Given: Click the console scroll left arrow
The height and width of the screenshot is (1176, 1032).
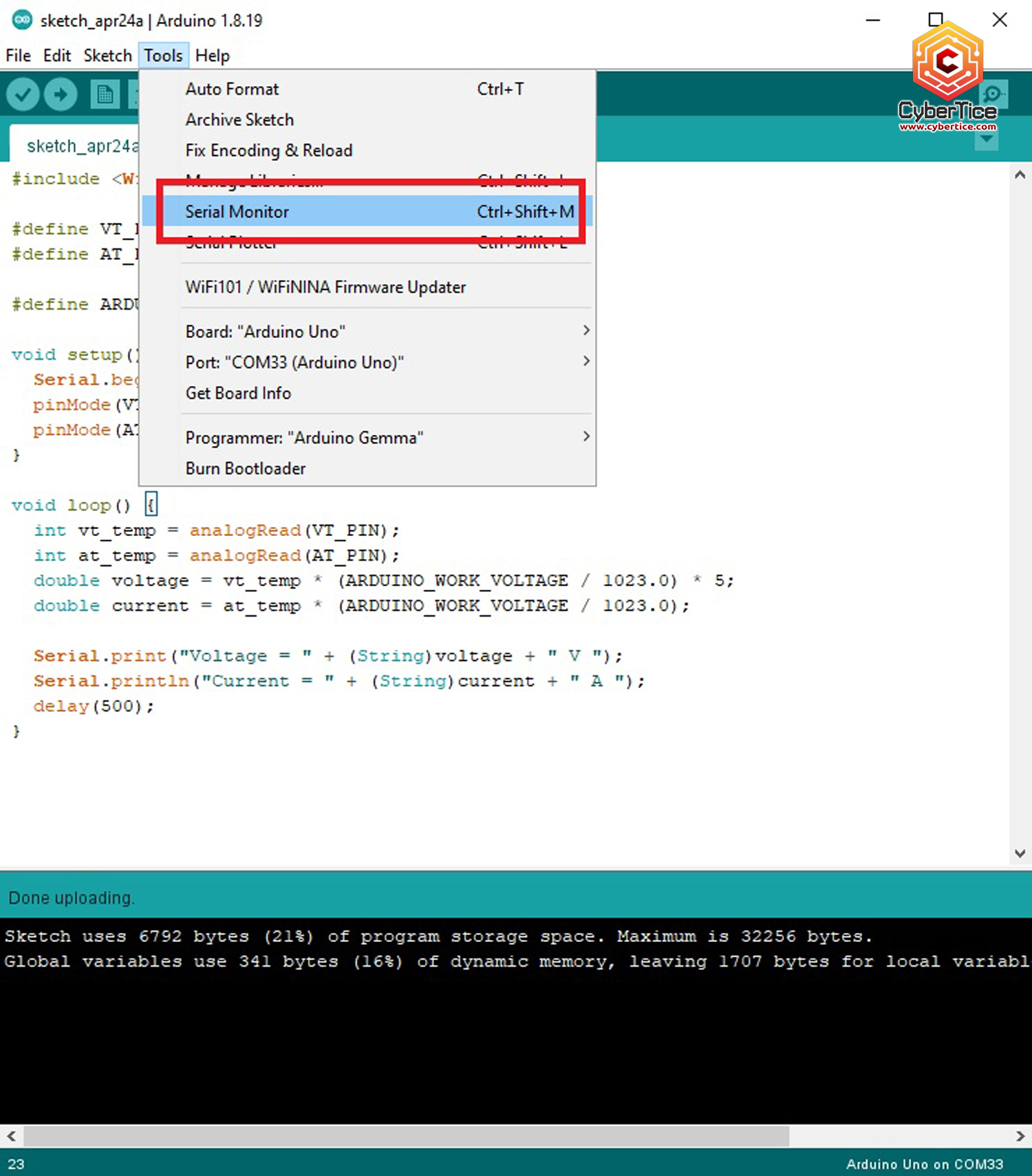Looking at the screenshot, I should tap(11, 1136).
